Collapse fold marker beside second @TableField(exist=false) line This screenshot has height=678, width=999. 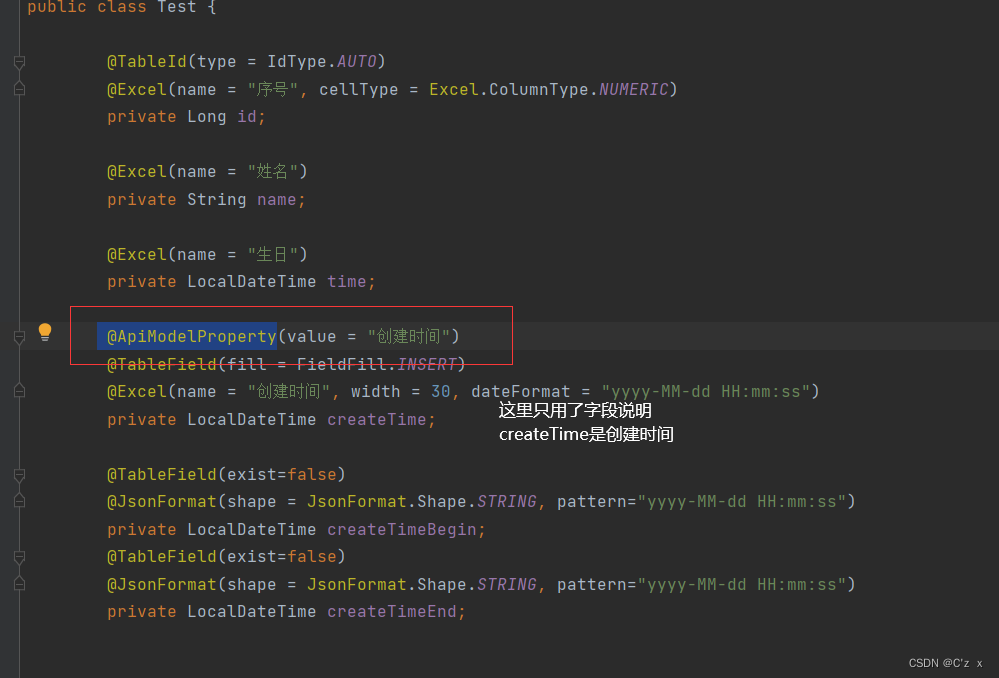tap(19, 557)
